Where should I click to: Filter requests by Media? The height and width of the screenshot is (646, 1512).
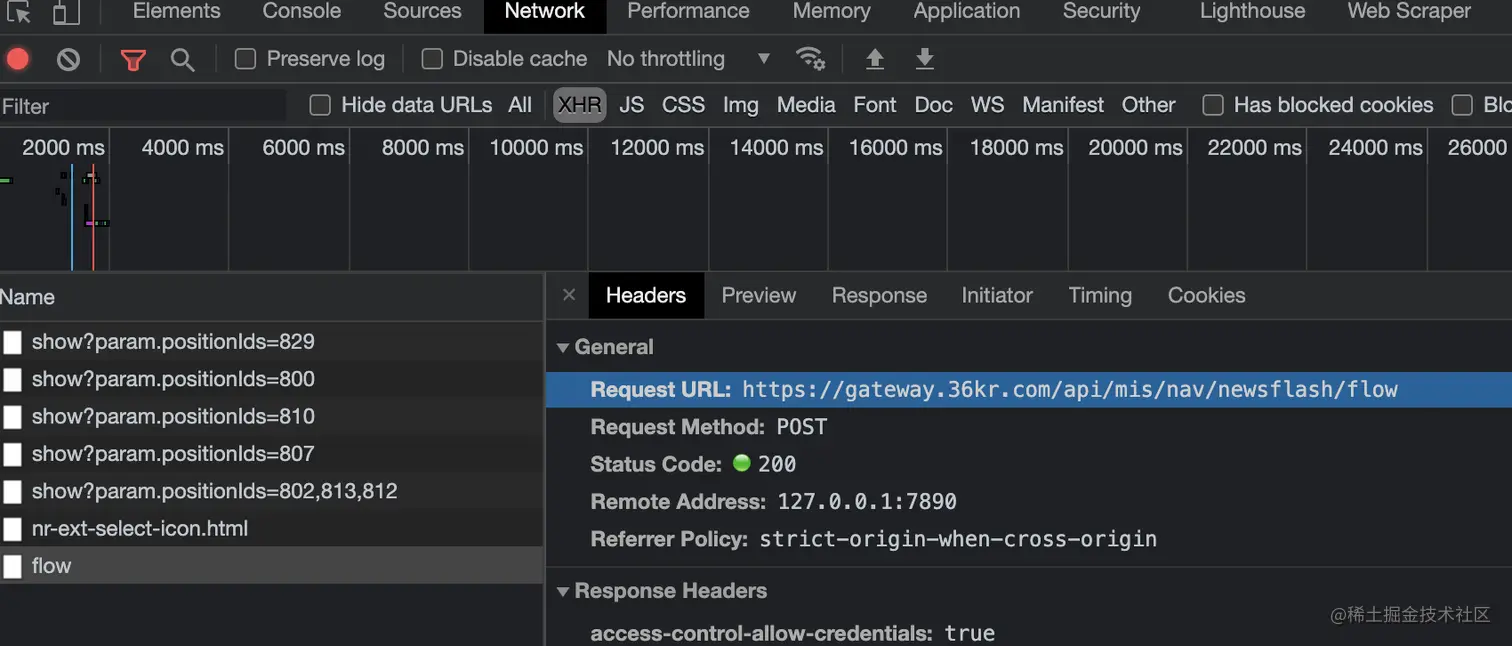[x=806, y=105]
